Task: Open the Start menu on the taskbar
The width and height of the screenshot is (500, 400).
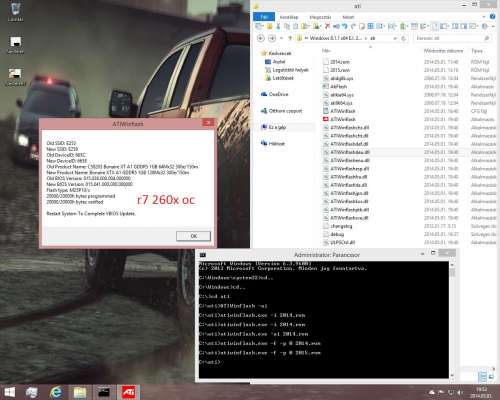Action: pyautogui.click(x=10, y=392)
